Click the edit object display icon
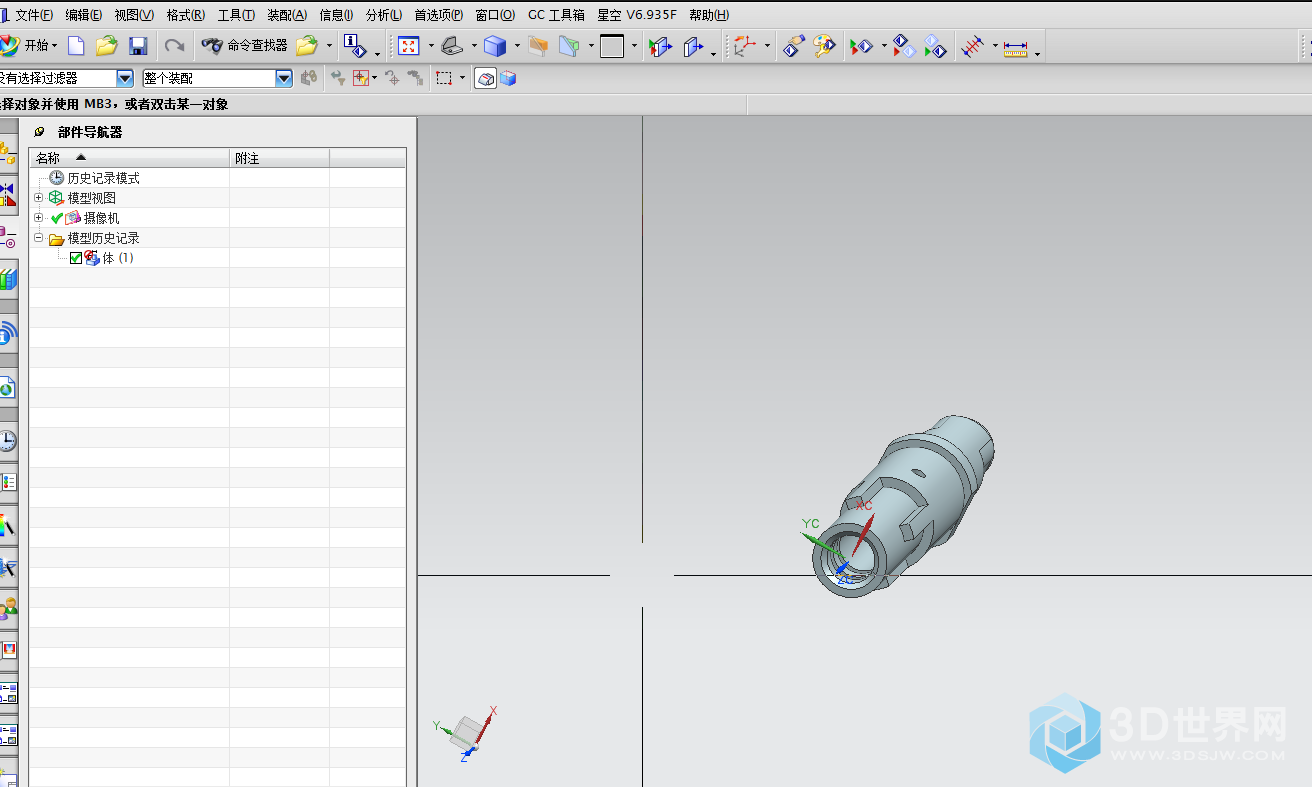Screen dimensions: 1312x787 pyautogui.click(x=794, y=45)
